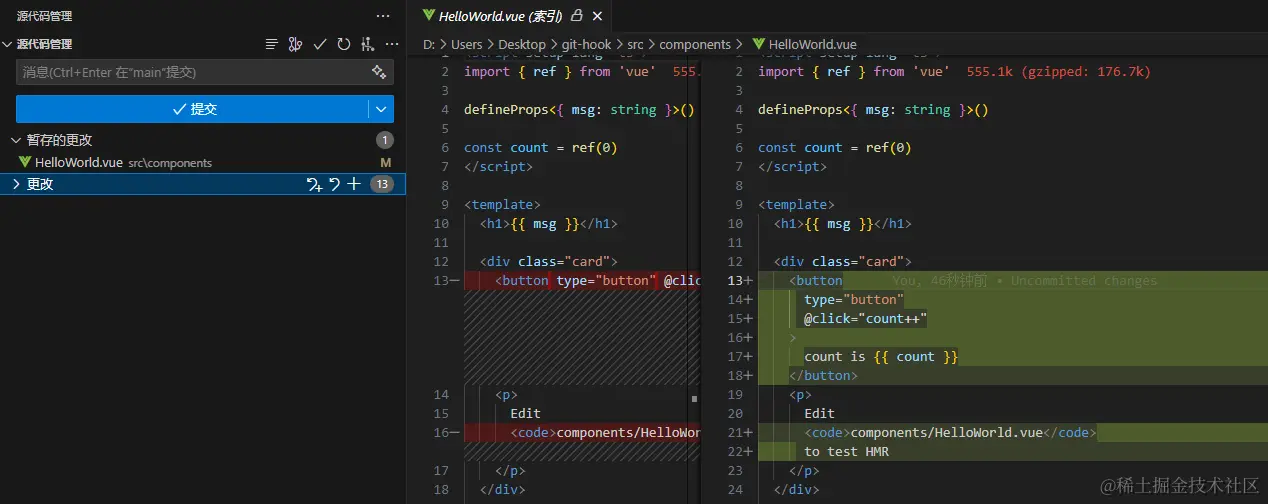The width and height of the screenshot is (1268, 504).
Task: Click breadcrumb Users
Action: click(x=467, y=44)
